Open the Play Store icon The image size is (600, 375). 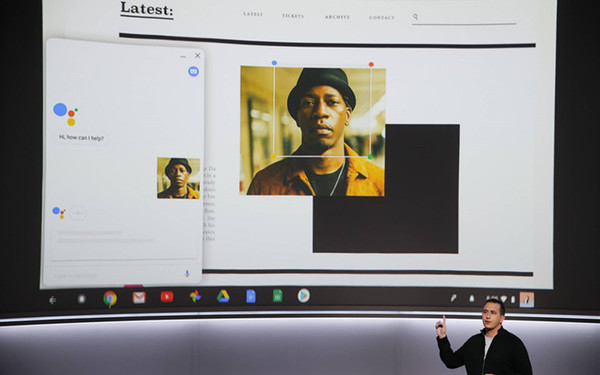tap(303, 295)
